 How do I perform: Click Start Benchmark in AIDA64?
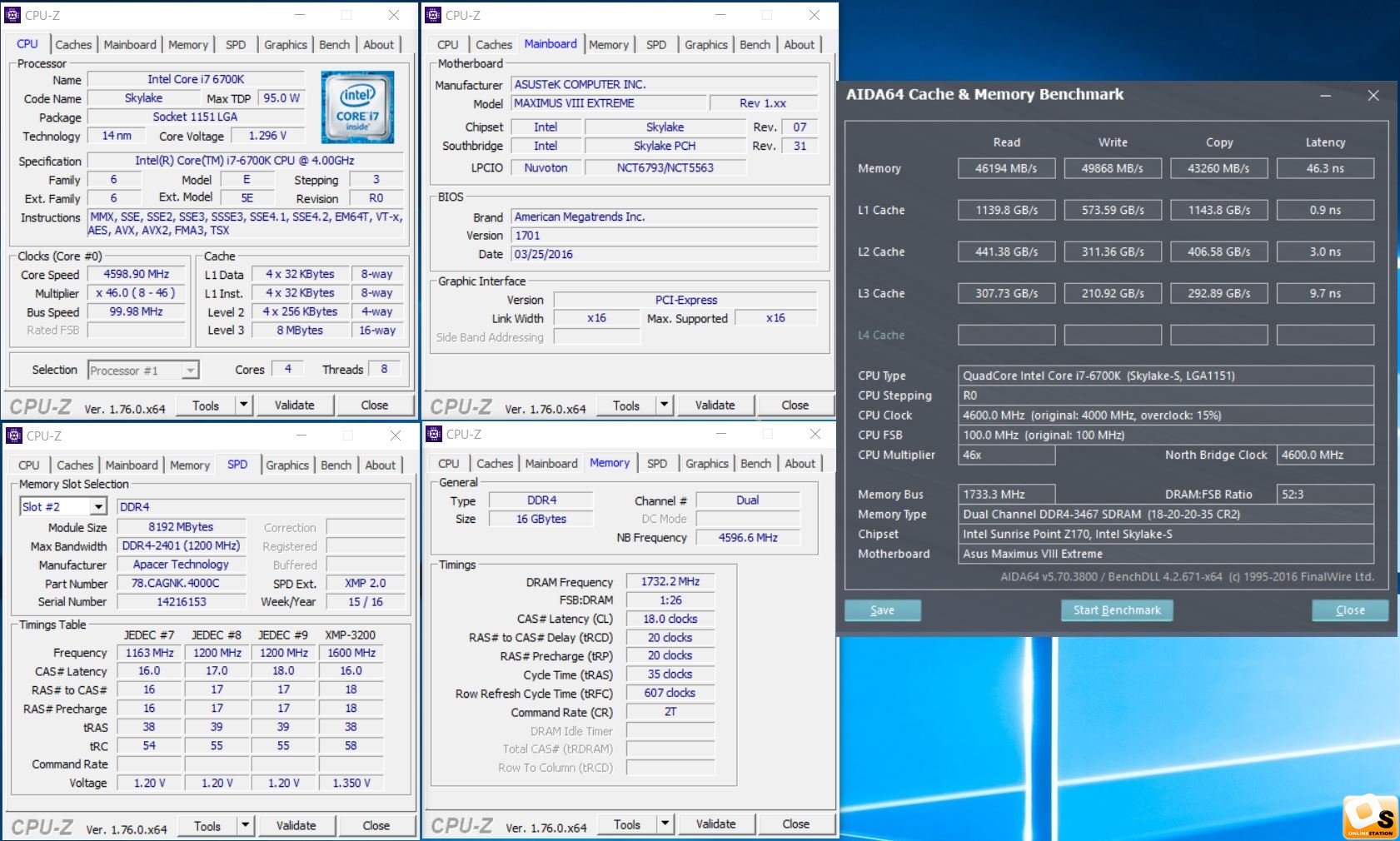[x=1117, y=610]
